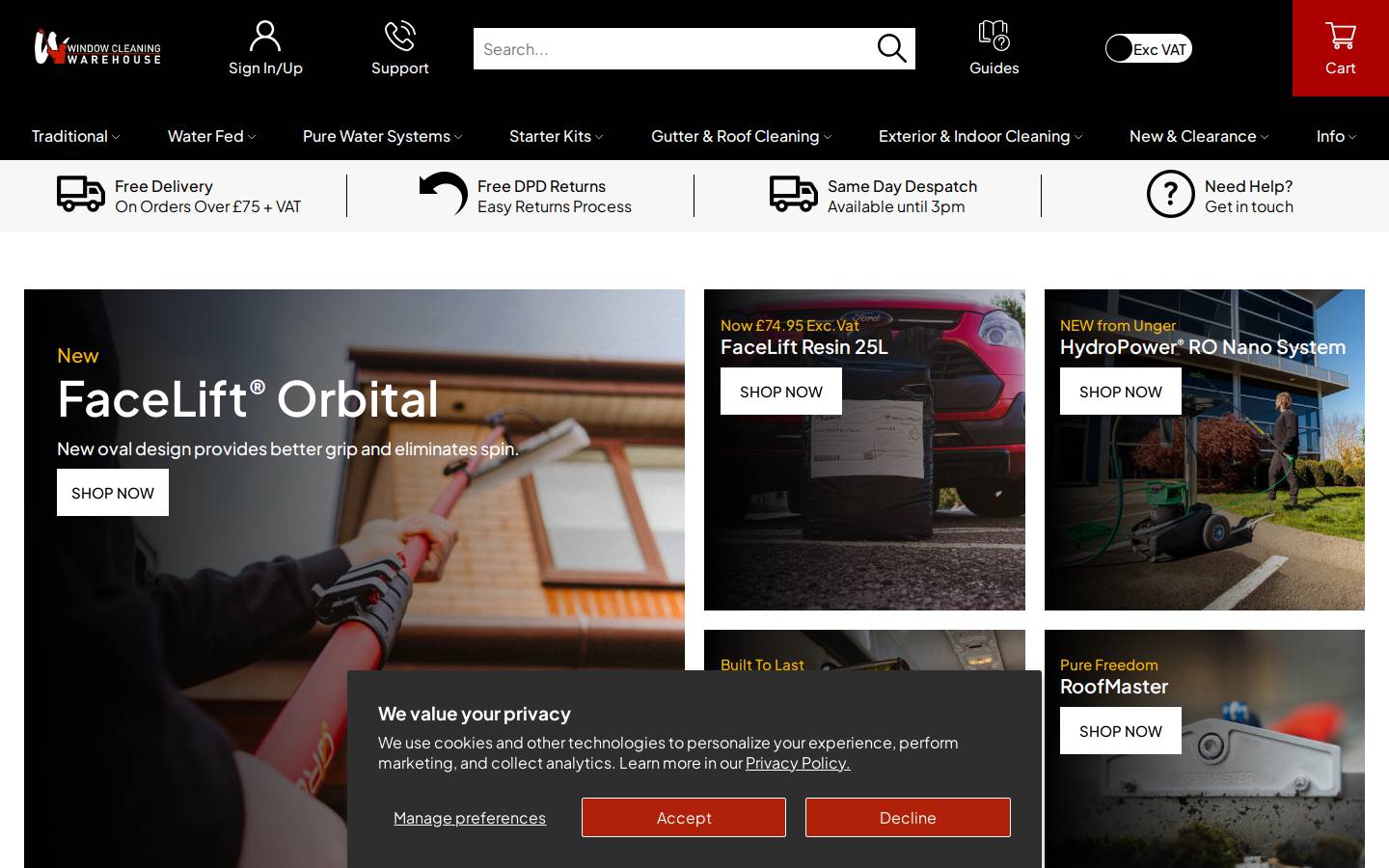The width and height of the screenshot is (1389, 868).
Task: Click the Free DPD Returns text
Action: pyautogui.click(x=541, y=186)
